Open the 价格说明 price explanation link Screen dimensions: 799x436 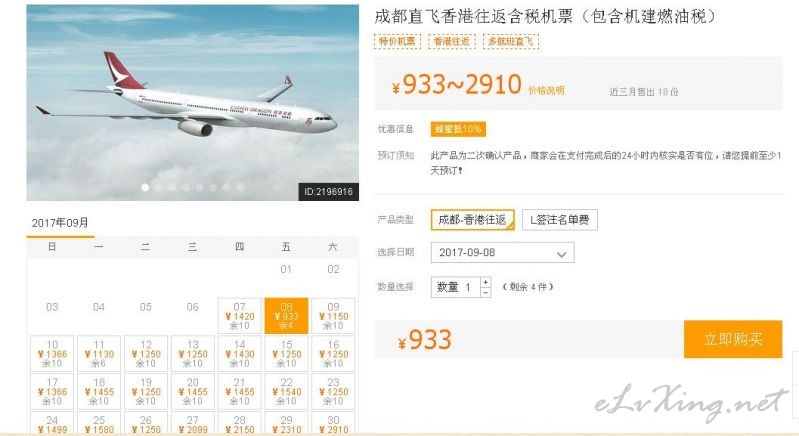(x=546, y=91)
